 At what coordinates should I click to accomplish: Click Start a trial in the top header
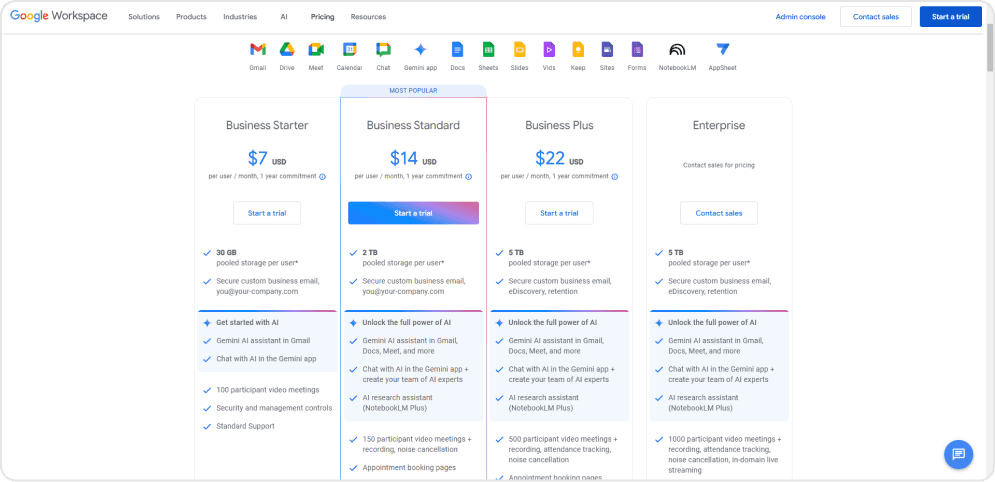tap(951, 16)
